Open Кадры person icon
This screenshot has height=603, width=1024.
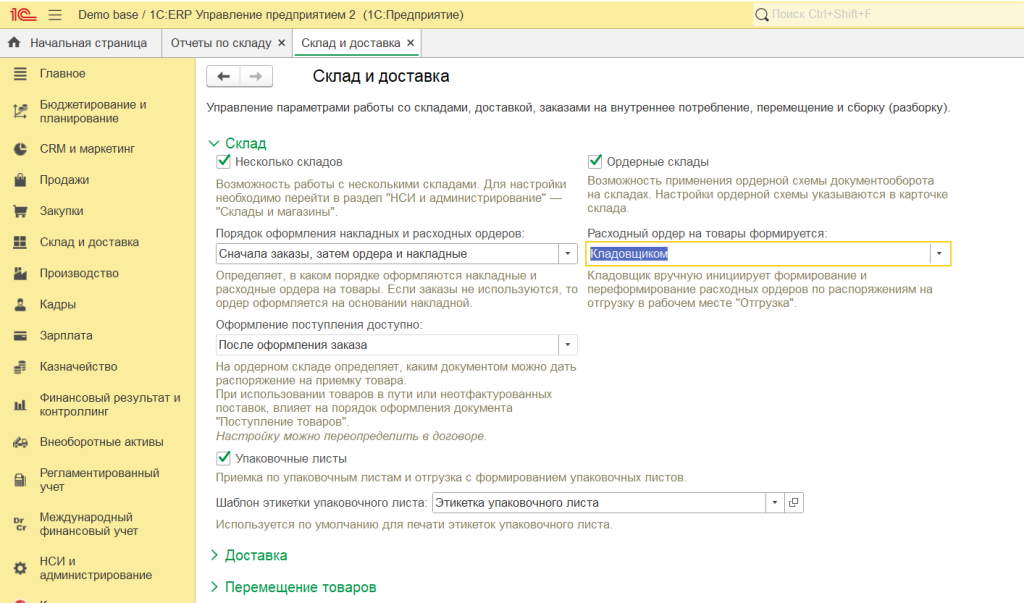(20, 304)
